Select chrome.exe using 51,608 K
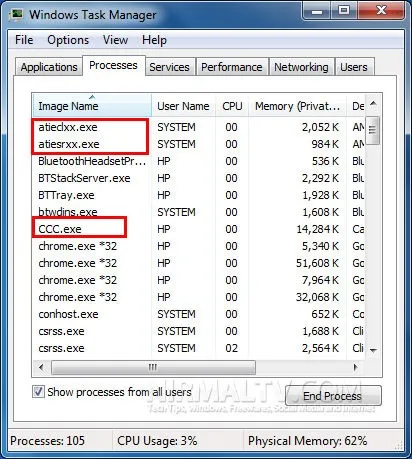Image resolution: width=412 pixels, height=459 pixels. coord(198,263)
